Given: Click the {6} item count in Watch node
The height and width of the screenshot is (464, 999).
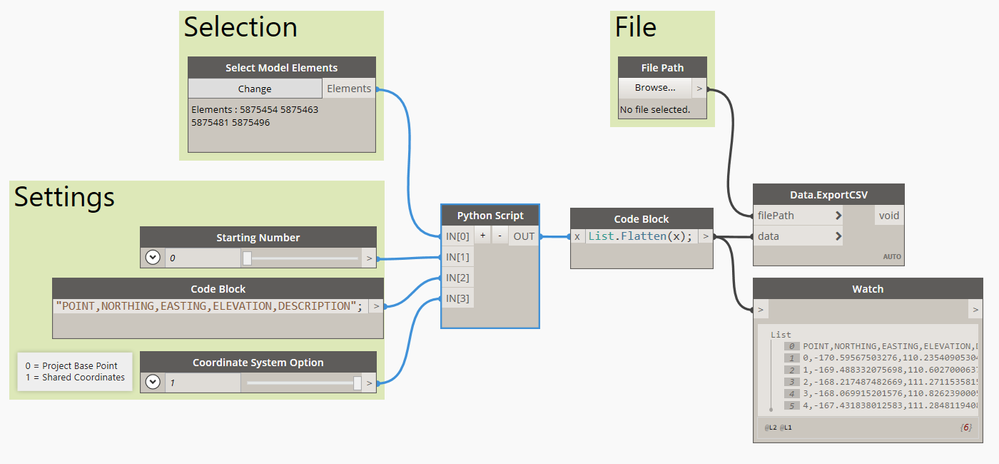Looking at the screenshot, I should tap(967, 428).
